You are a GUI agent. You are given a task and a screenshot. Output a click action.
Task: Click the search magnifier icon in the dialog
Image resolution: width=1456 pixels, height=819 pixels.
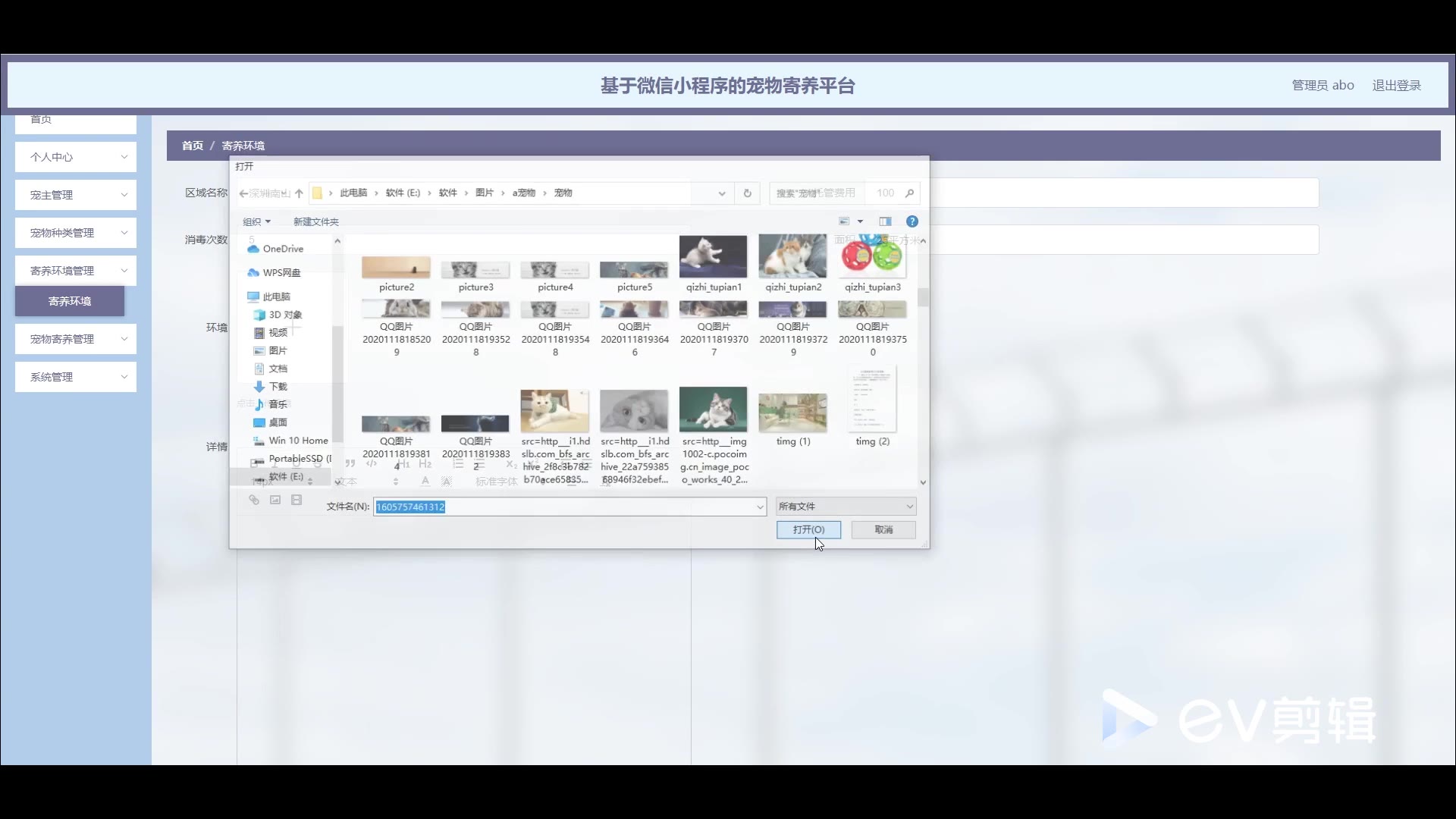click(x=909, y=193)
